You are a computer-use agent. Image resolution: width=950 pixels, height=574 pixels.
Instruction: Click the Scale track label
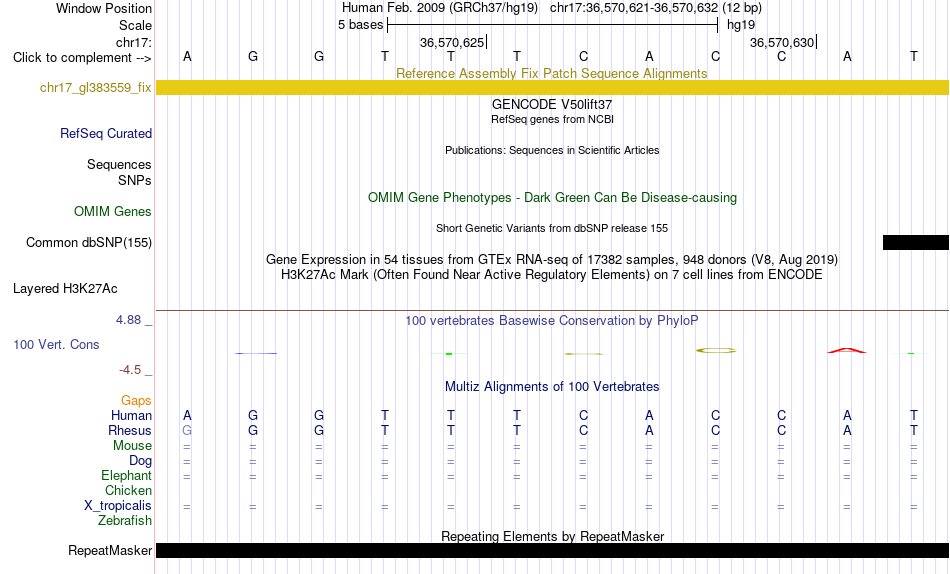[x=135, y=25]
